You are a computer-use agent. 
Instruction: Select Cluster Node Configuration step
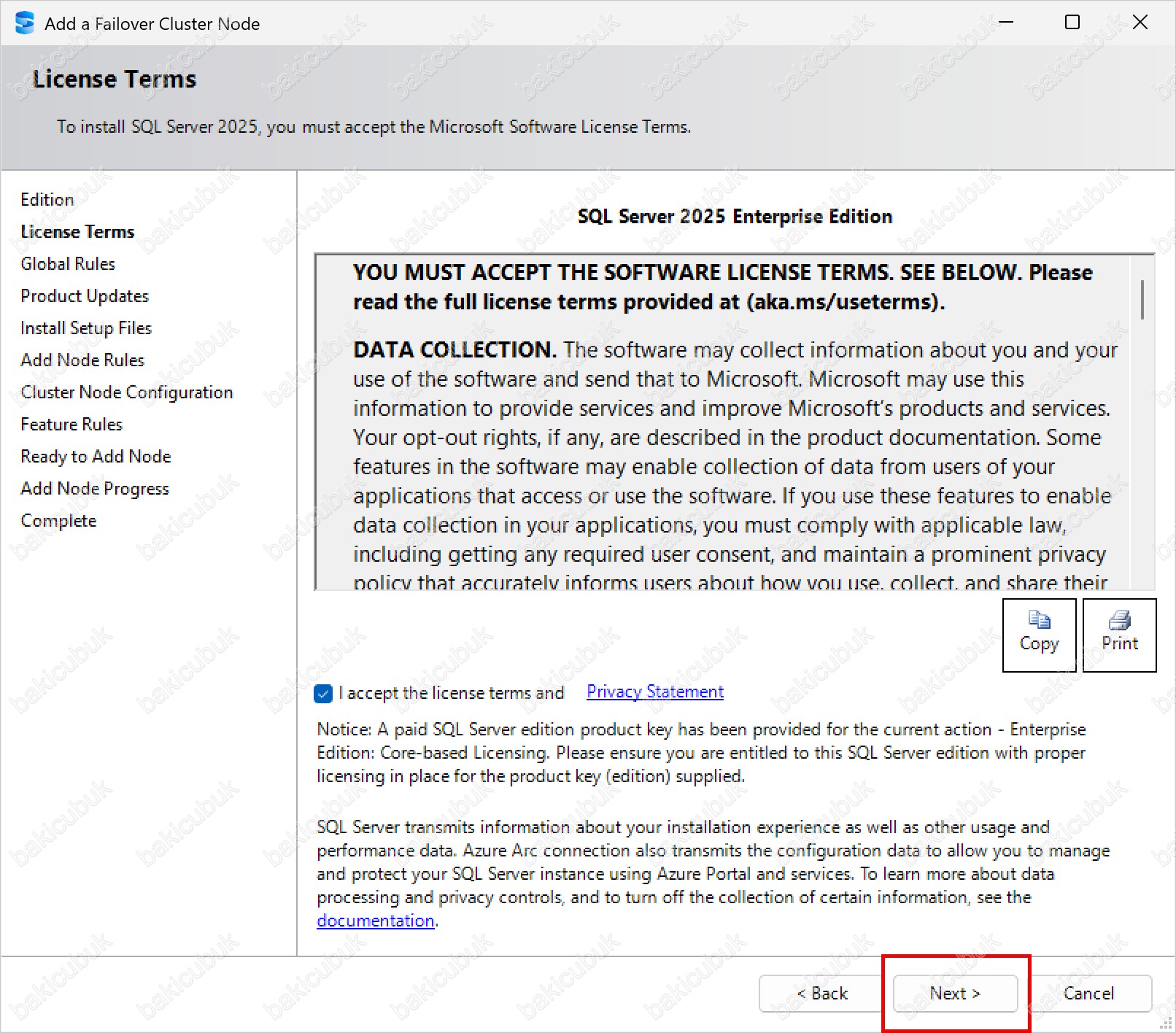coord(127,392)
